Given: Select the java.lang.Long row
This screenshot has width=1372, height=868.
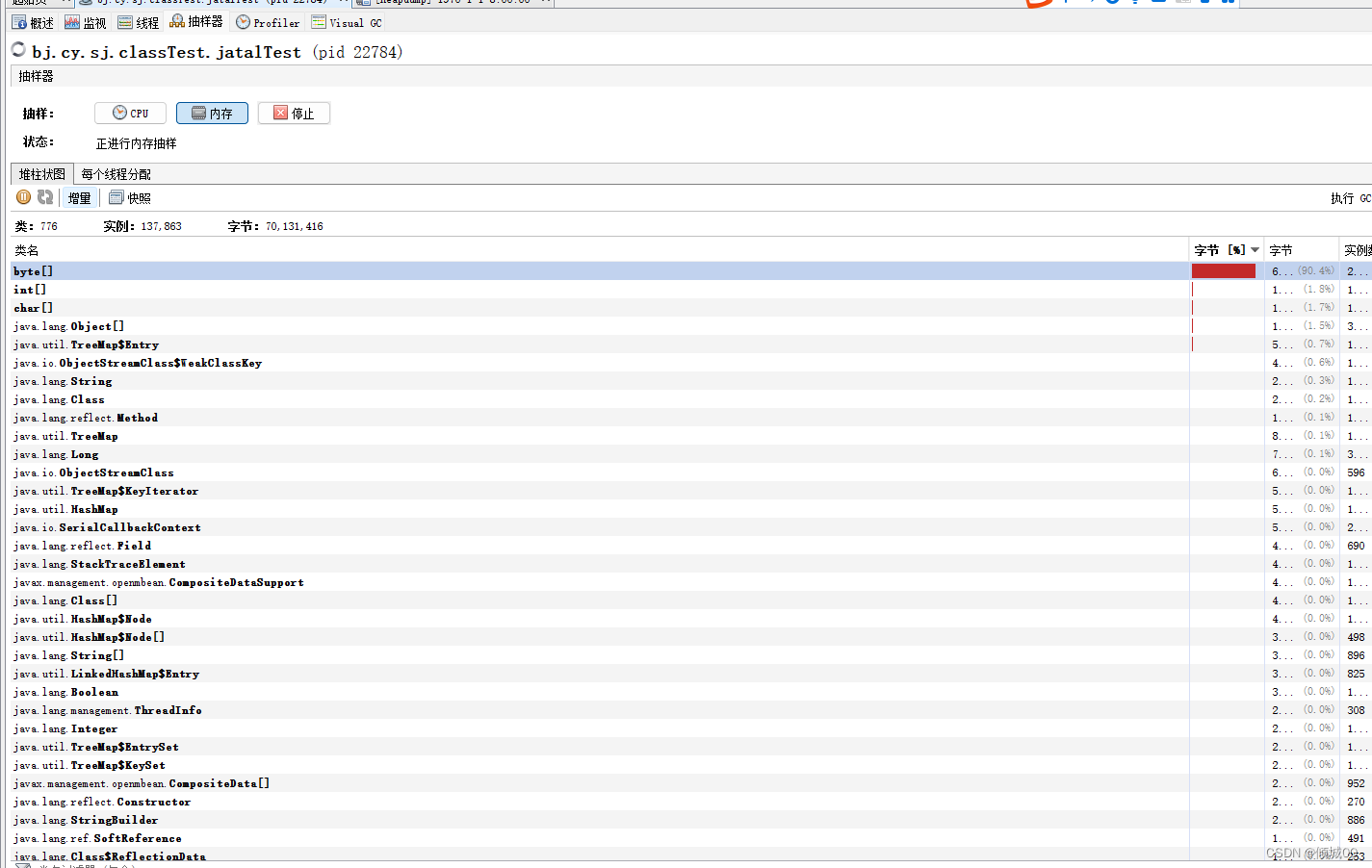Looking at the screenshot, I should pos(691,454).
